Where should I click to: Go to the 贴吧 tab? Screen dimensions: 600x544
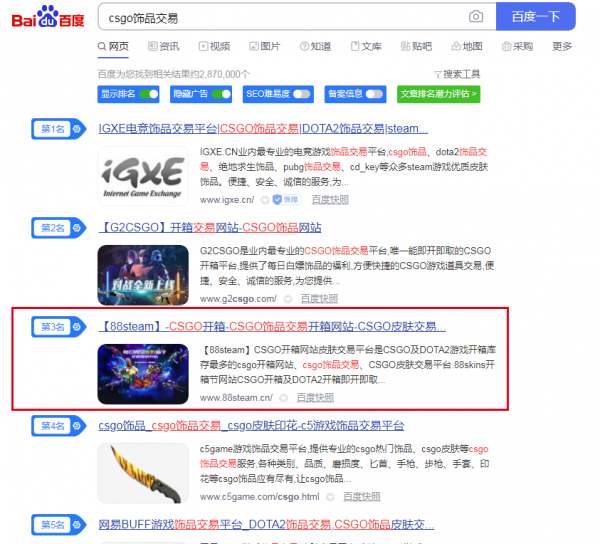click(416, 46)
